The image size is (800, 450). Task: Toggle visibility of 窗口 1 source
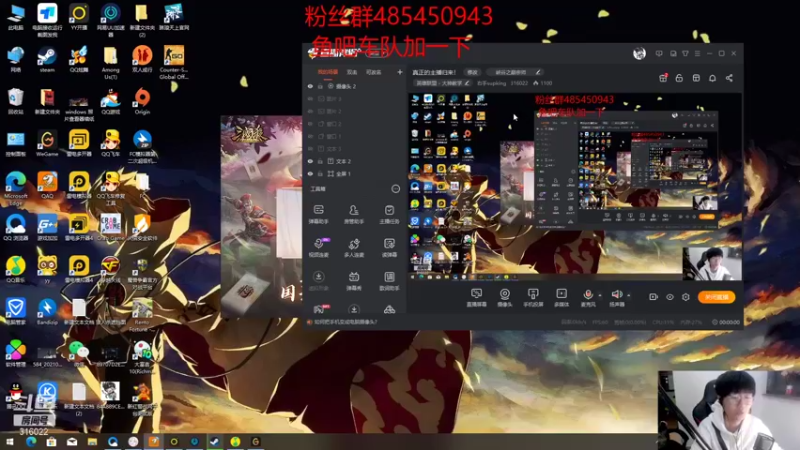pyautogui.click(x=310, y=137)
